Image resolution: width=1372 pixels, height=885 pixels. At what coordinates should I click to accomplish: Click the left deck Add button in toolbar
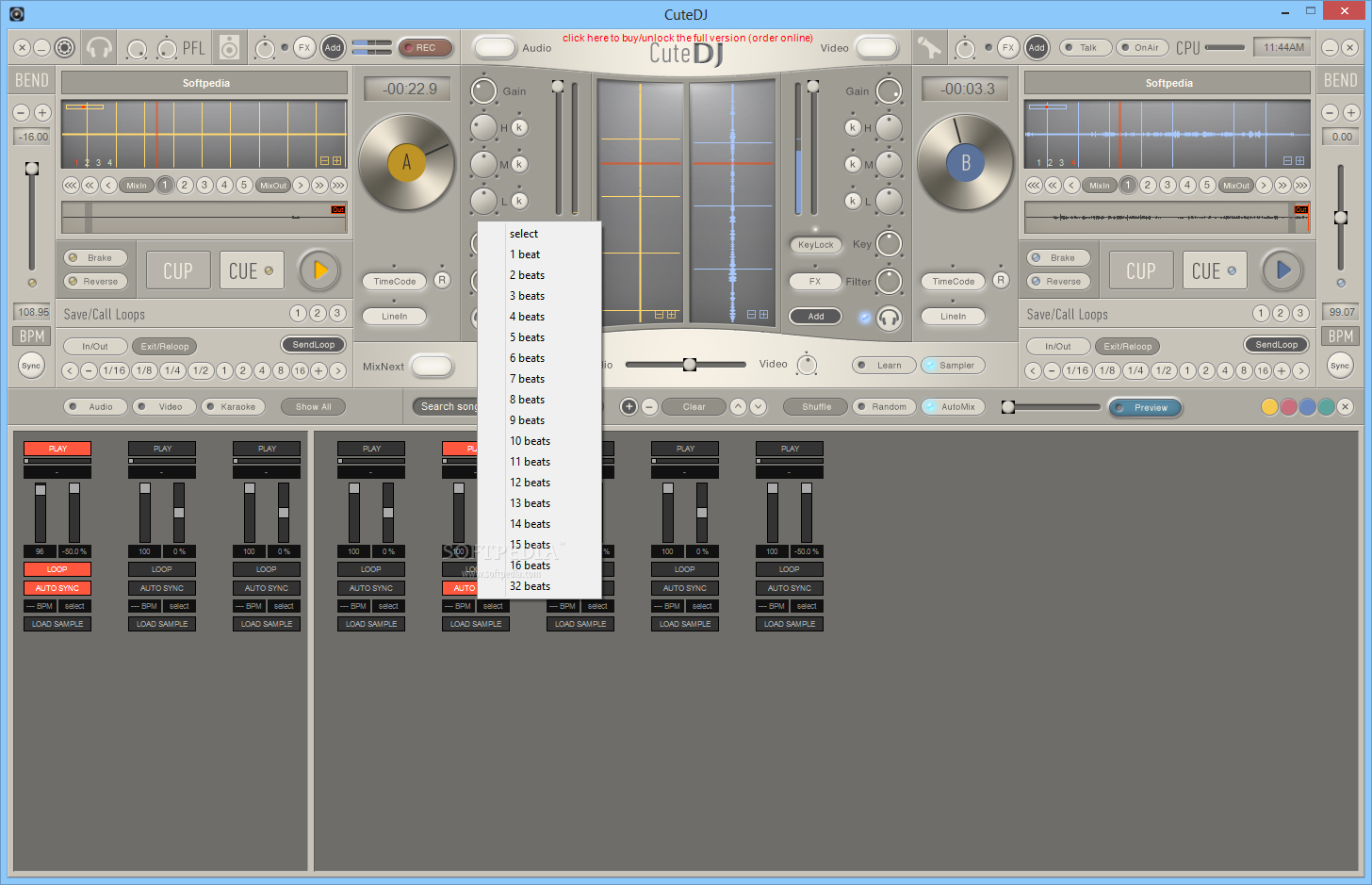[x=333, y=47]
